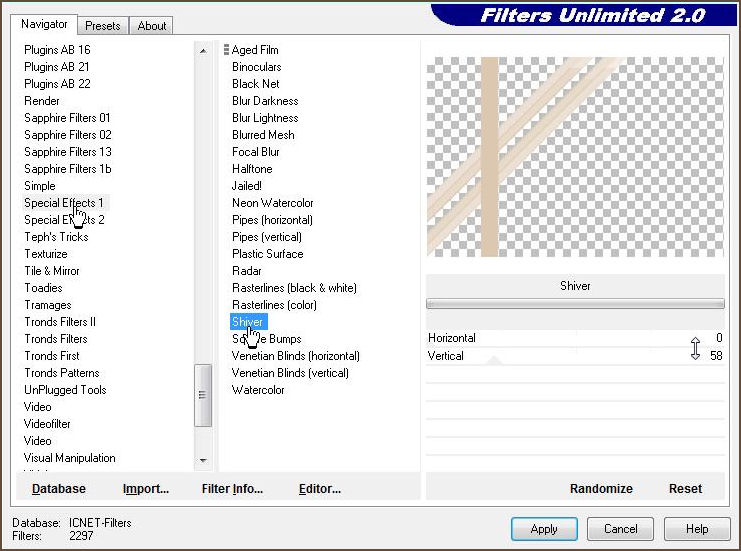
Task: Choose Venetian Blinds (horizontal) filter
Action: pos(295,356)
